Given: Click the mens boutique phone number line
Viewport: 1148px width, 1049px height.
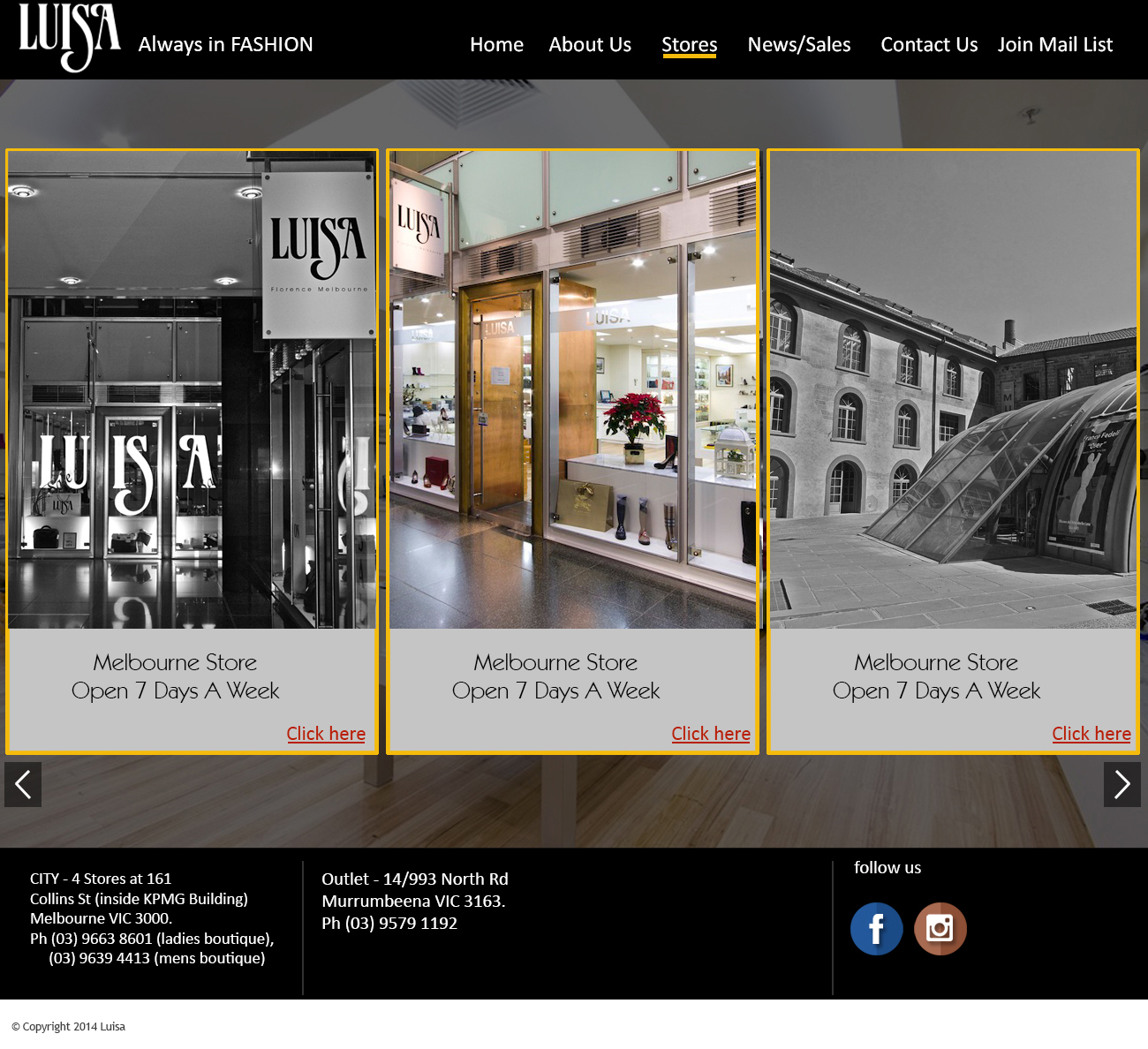Looking at the screenshot, I should point(157,958).
